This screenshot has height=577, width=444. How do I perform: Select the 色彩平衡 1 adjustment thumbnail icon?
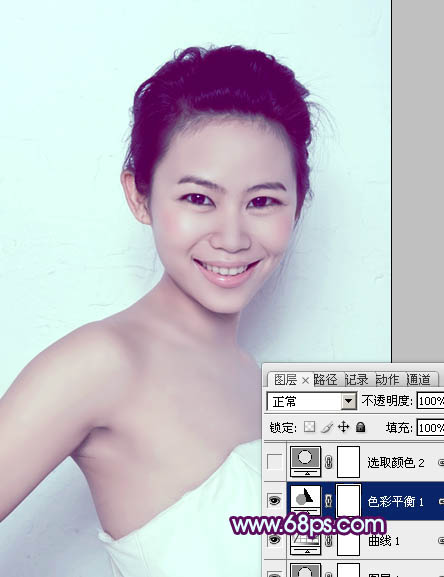[305, 500]
